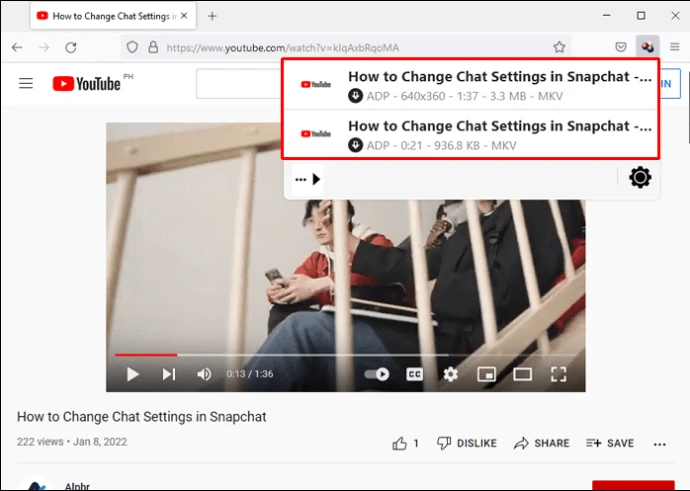Play the video
This screenshot has height=491, width=690.
[132, 374]
